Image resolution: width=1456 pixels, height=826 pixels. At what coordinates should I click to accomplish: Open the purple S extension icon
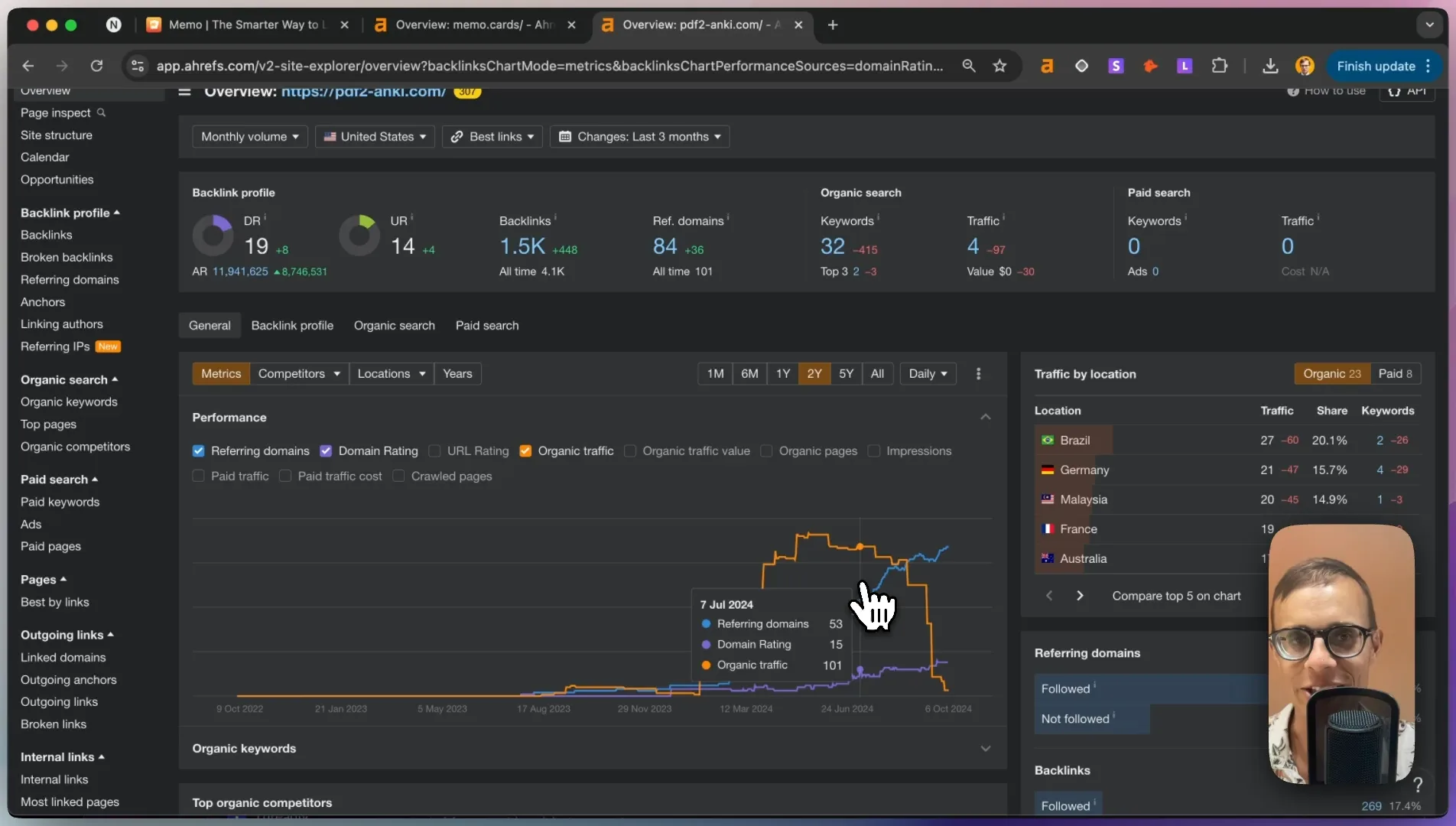tap(1116, 66)
